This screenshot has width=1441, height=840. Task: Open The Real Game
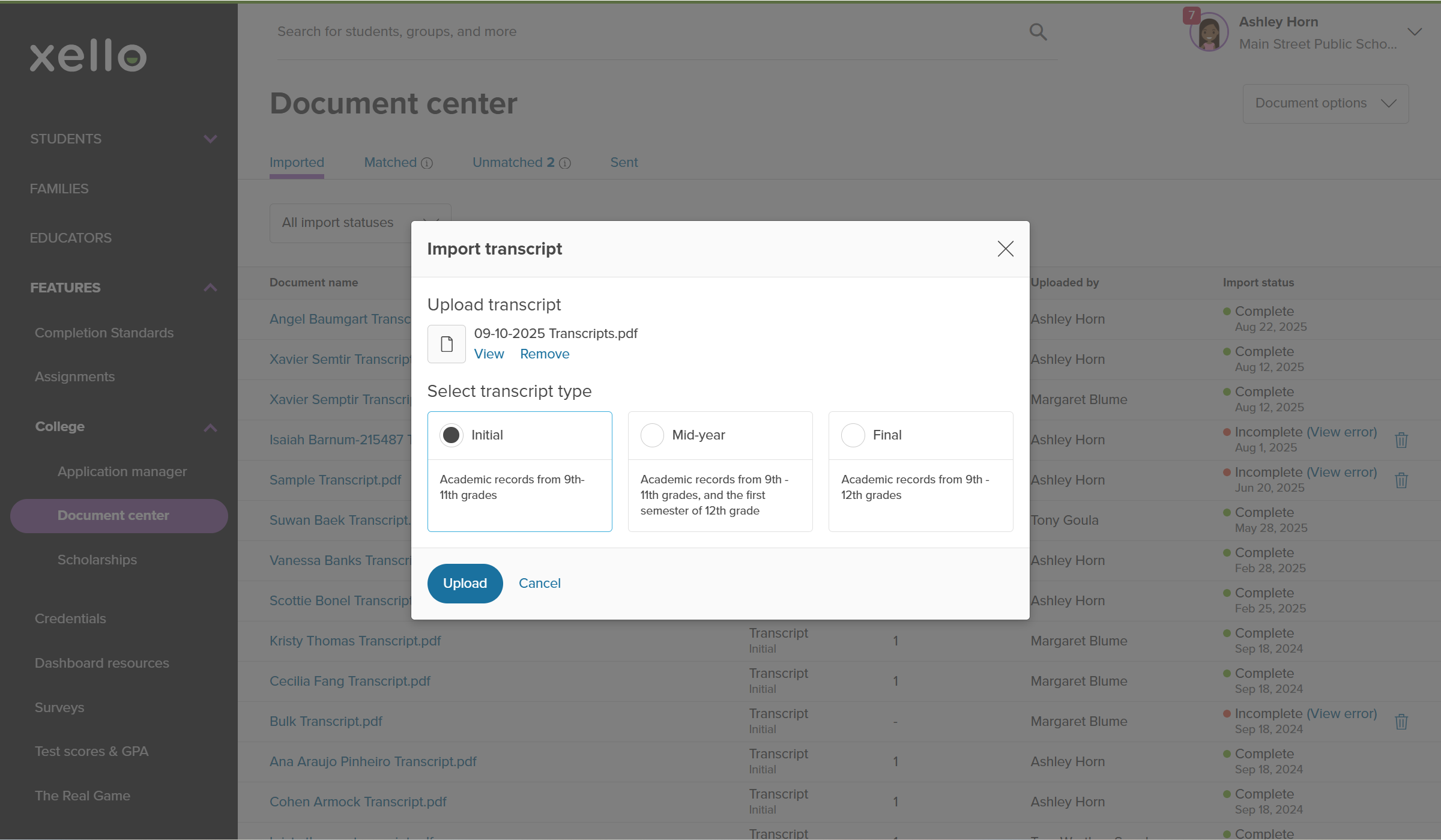(x=82, y=796)
